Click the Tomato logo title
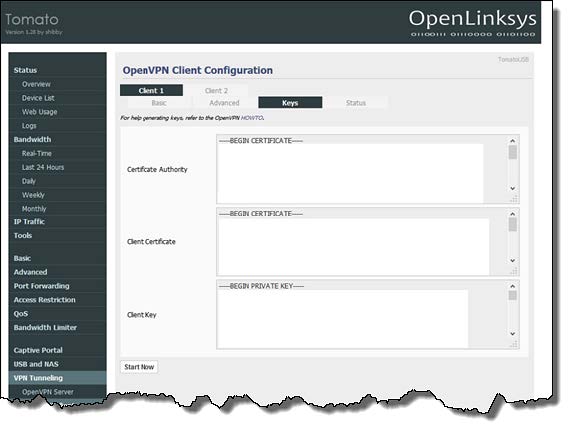The height and width of the screenshot is (434, 568). [x=32, y=19]
